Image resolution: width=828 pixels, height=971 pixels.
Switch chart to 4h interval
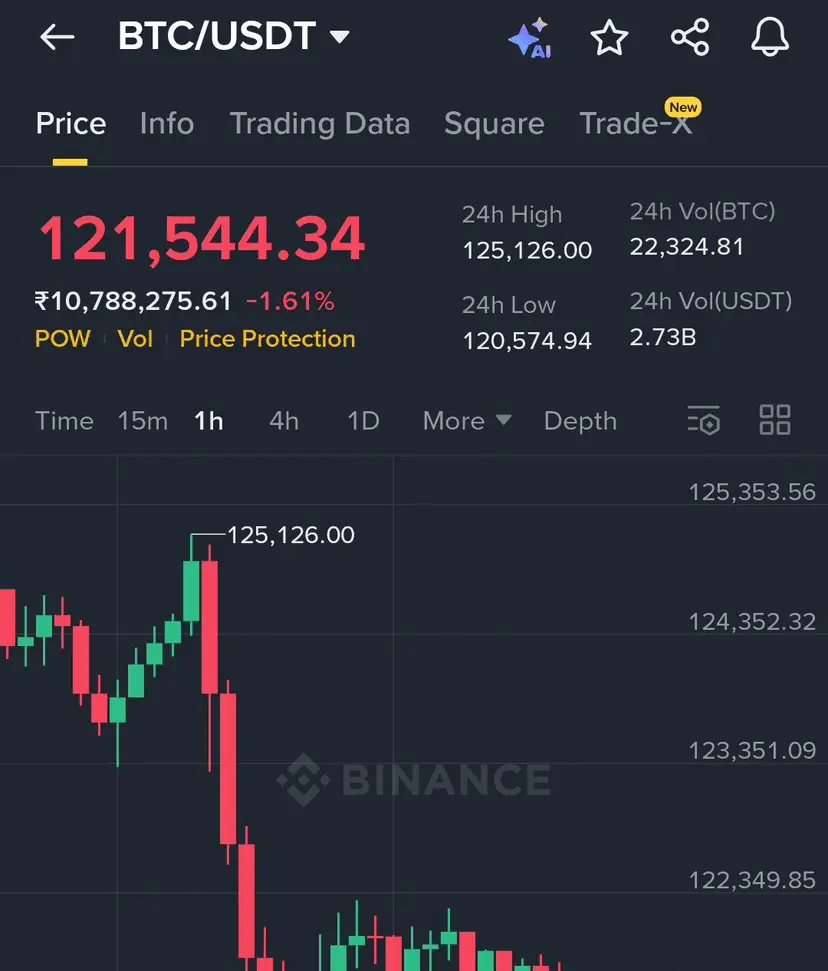[284, 421]
